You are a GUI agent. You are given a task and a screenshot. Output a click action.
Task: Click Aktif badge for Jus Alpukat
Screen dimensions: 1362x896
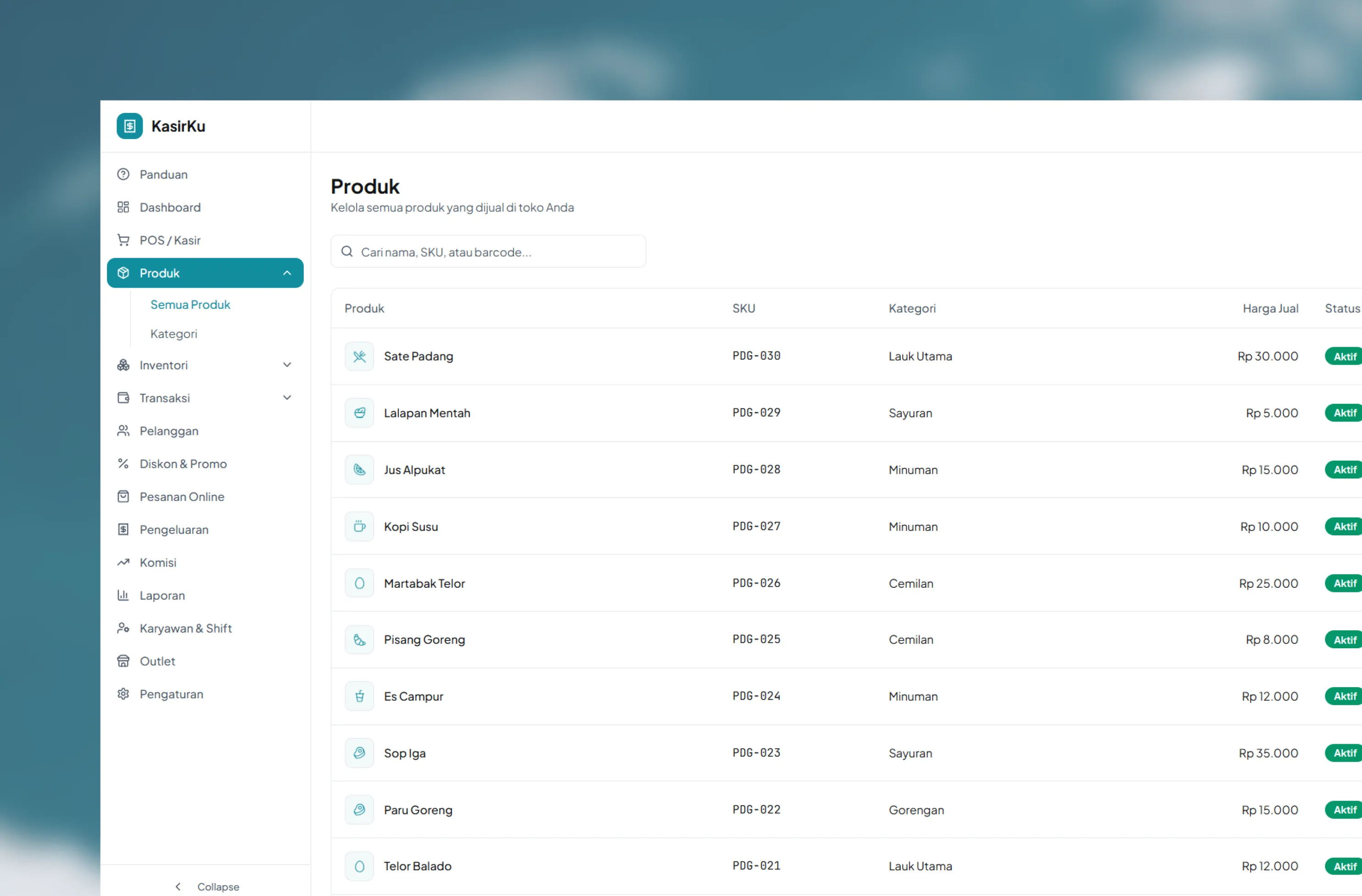click(1344, 470)
